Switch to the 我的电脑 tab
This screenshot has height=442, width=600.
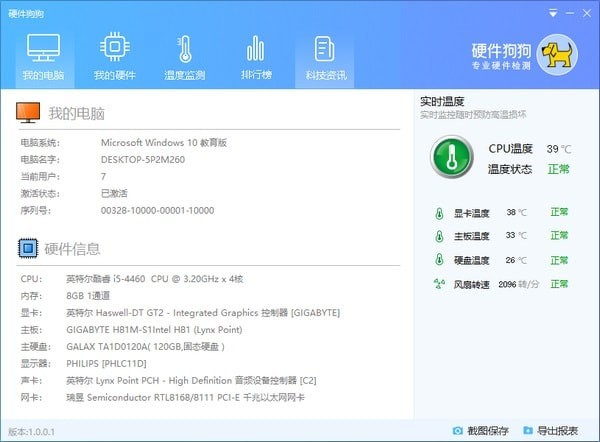coord(43,58)
